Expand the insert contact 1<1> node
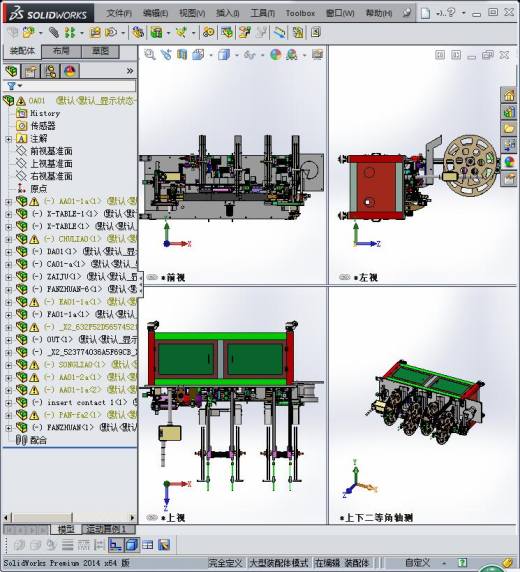 [x=8, y=403]
